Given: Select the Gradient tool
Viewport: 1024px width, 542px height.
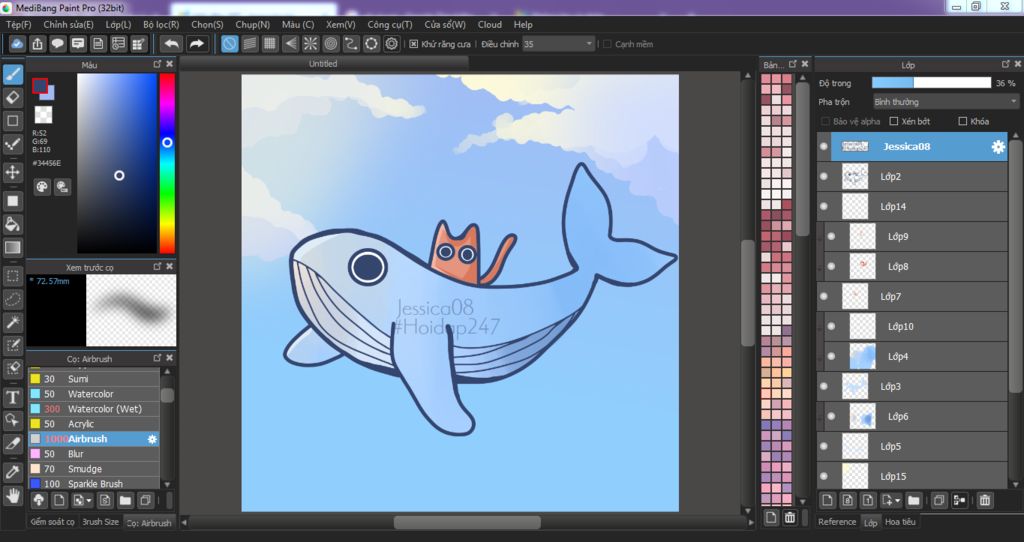Looking at the screenshot, I should coord(12,247).
